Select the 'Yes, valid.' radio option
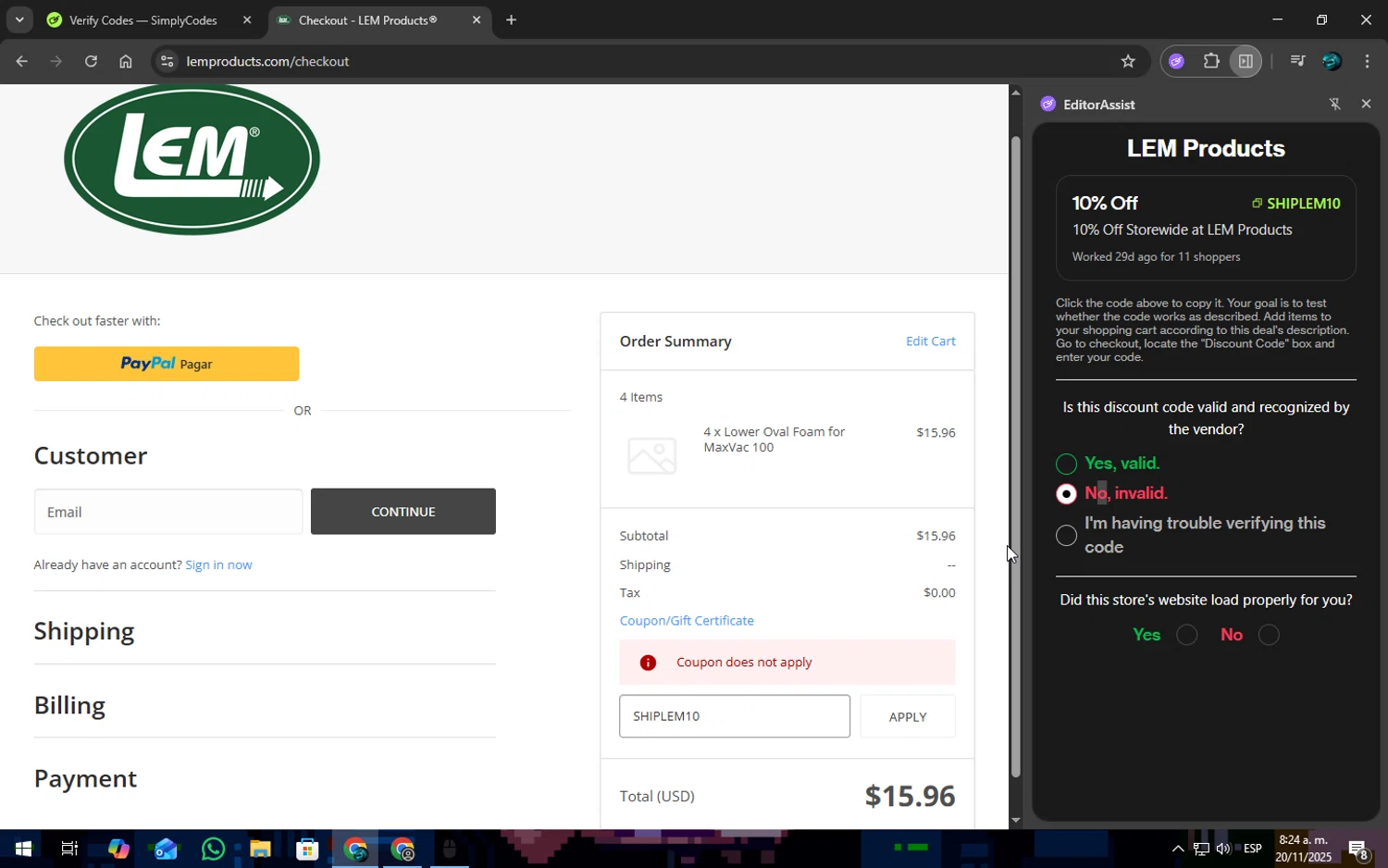This screenshot has width=1388, height=868. 1066,464
